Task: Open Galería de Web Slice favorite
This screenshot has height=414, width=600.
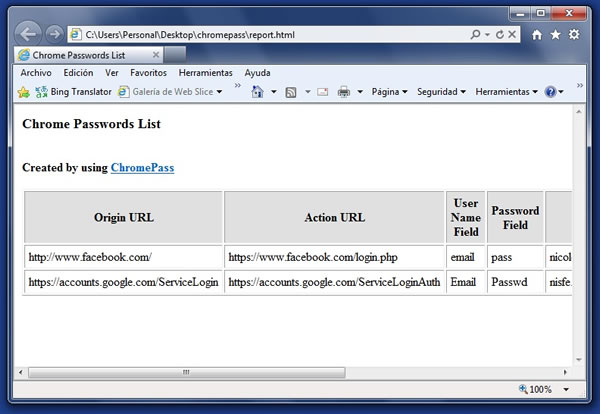Action: point(166,92)
